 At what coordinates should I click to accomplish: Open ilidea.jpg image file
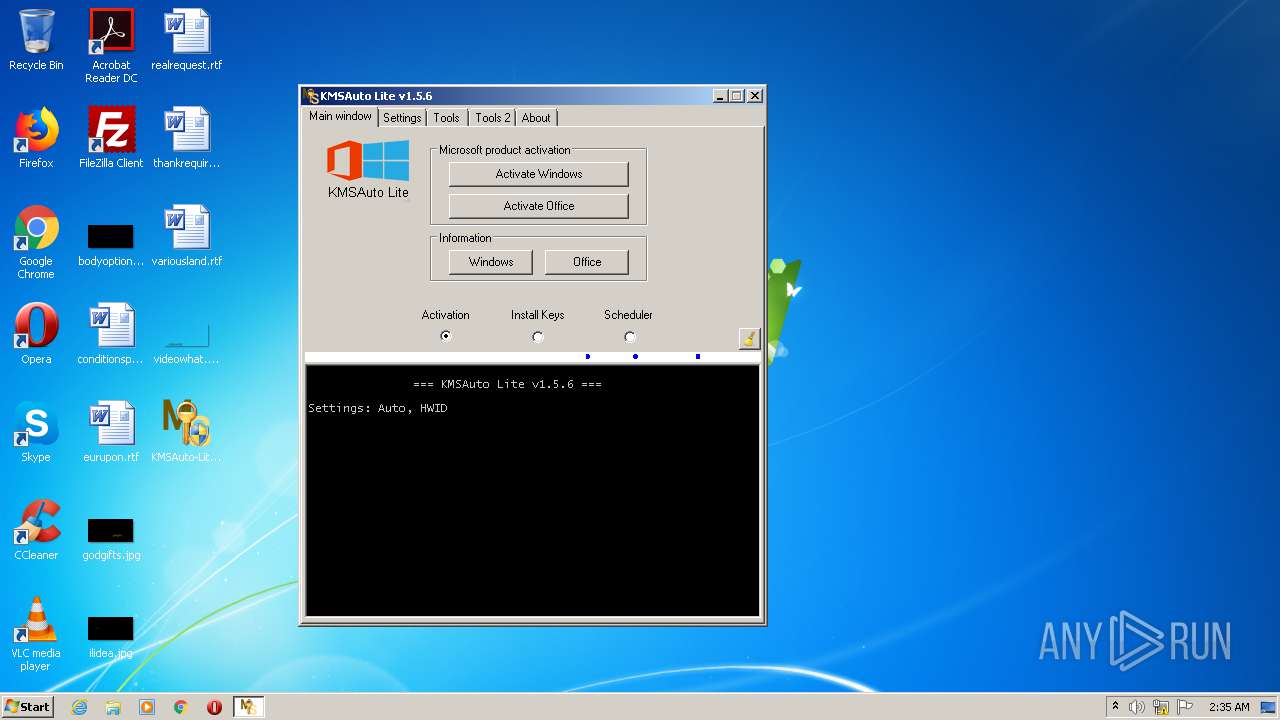click(111, 636)
